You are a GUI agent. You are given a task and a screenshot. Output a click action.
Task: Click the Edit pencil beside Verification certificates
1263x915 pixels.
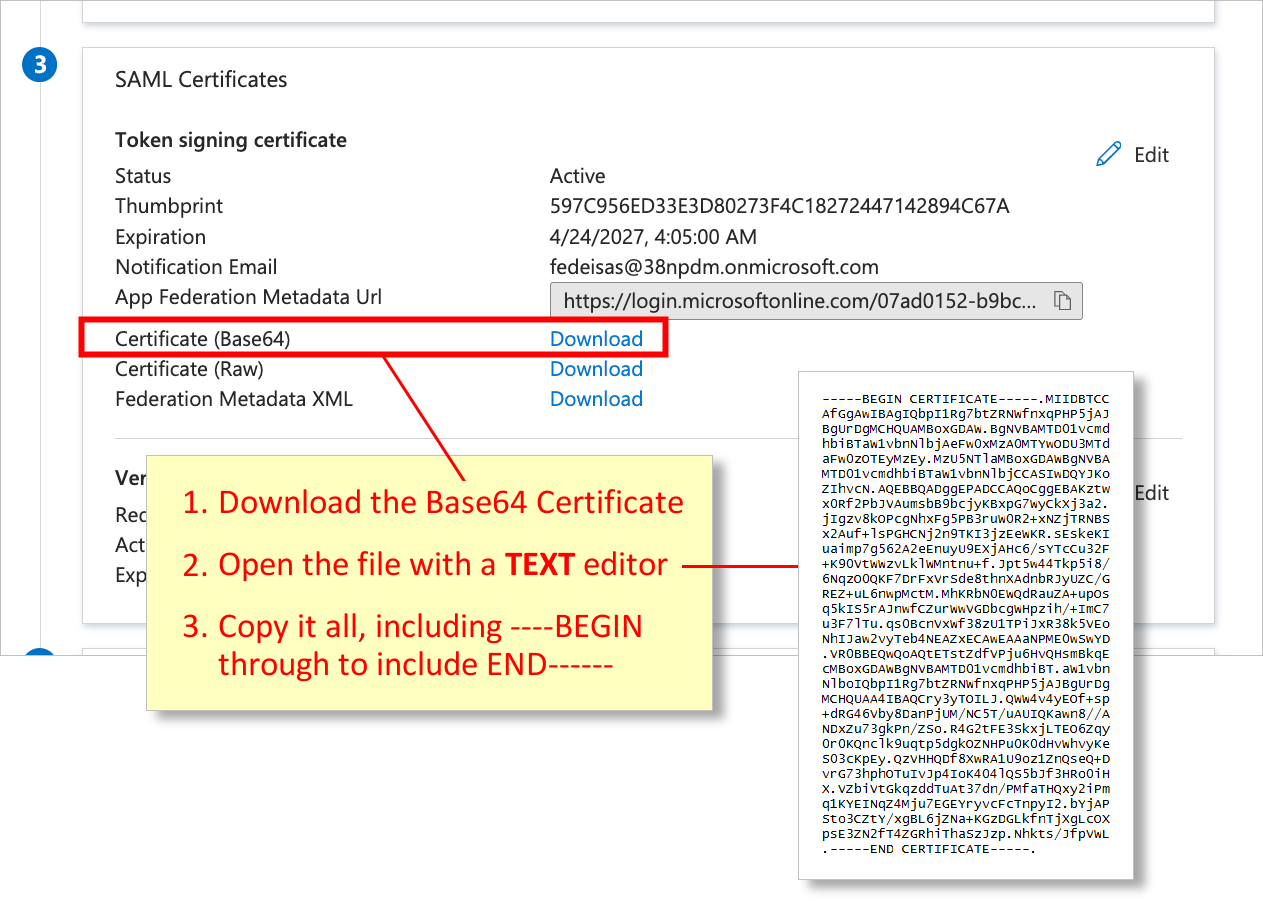click(x=1108, y=492)
